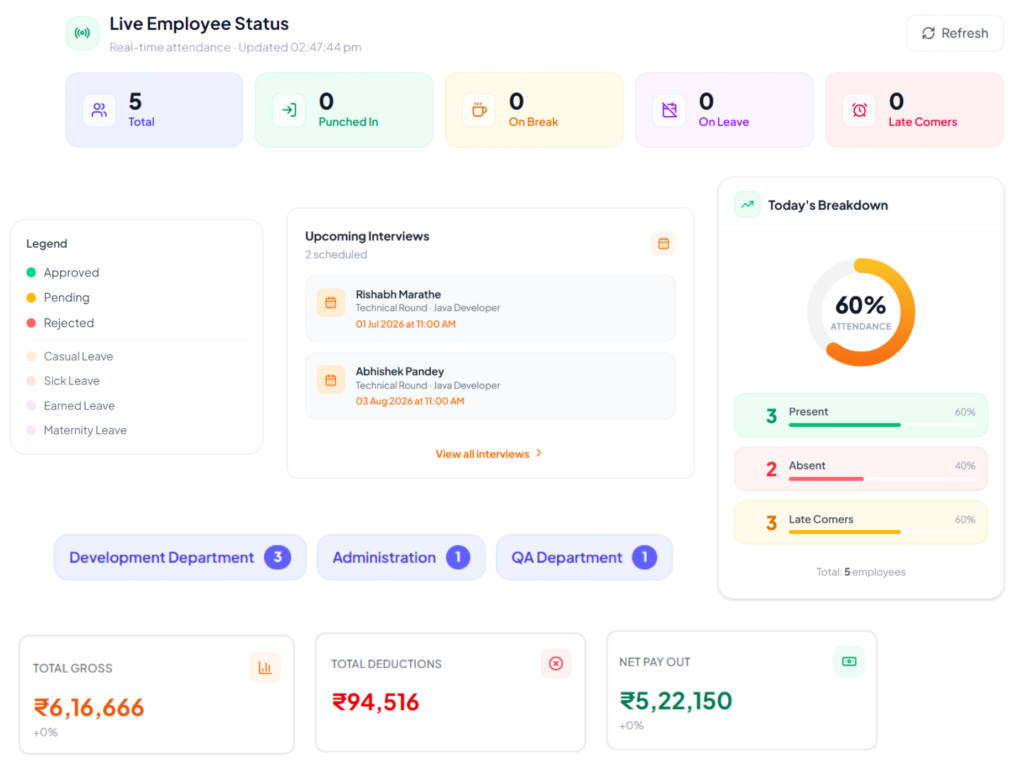Click the On Break coffee cup icon
This screenshot has height=770, width=1024.
click(479, 110)
